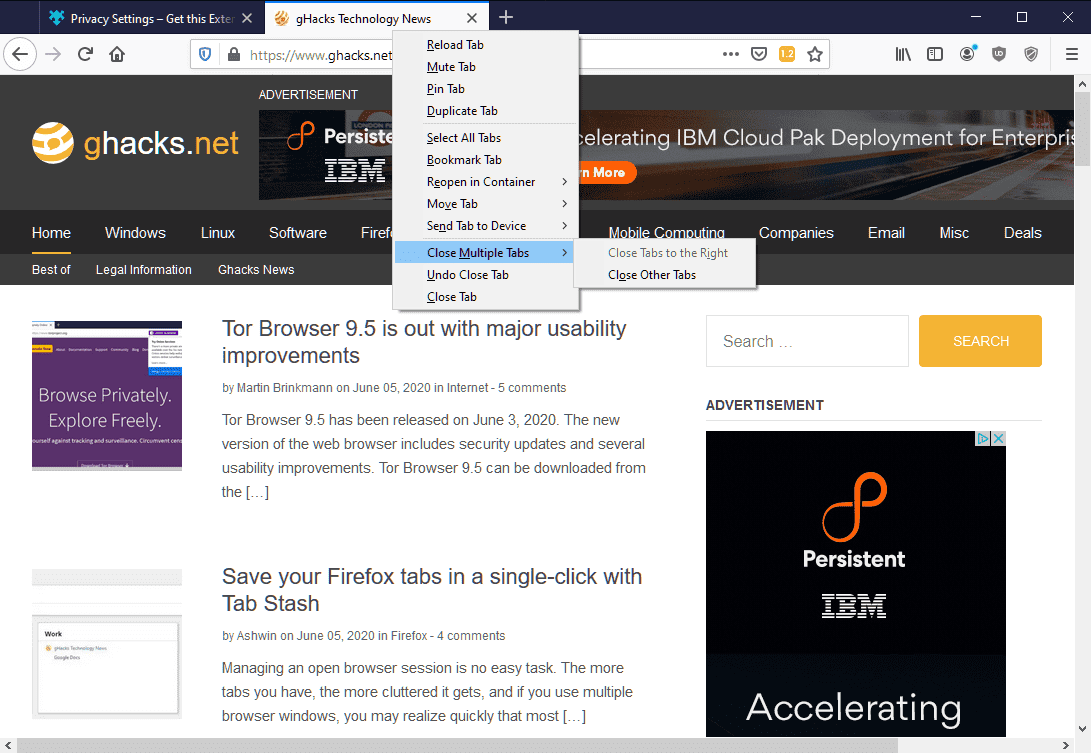Viewport: 1091px width, 753px height.
Task: Close the gHacks Technology News tab
Action: pyautogui.click(x=472, y=18)
